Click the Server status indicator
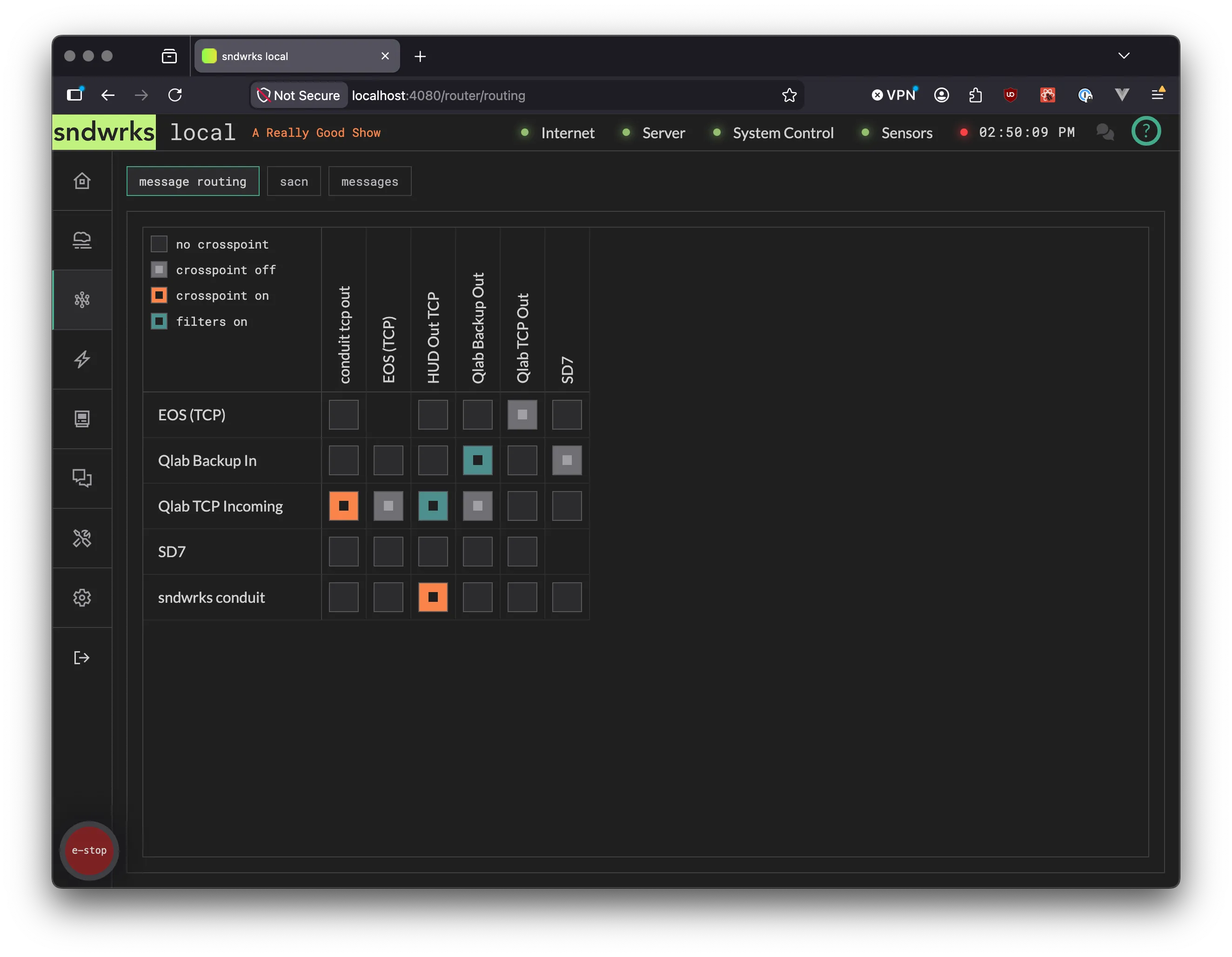Screen dimensions: 1232x957 [x=653, y=133]
